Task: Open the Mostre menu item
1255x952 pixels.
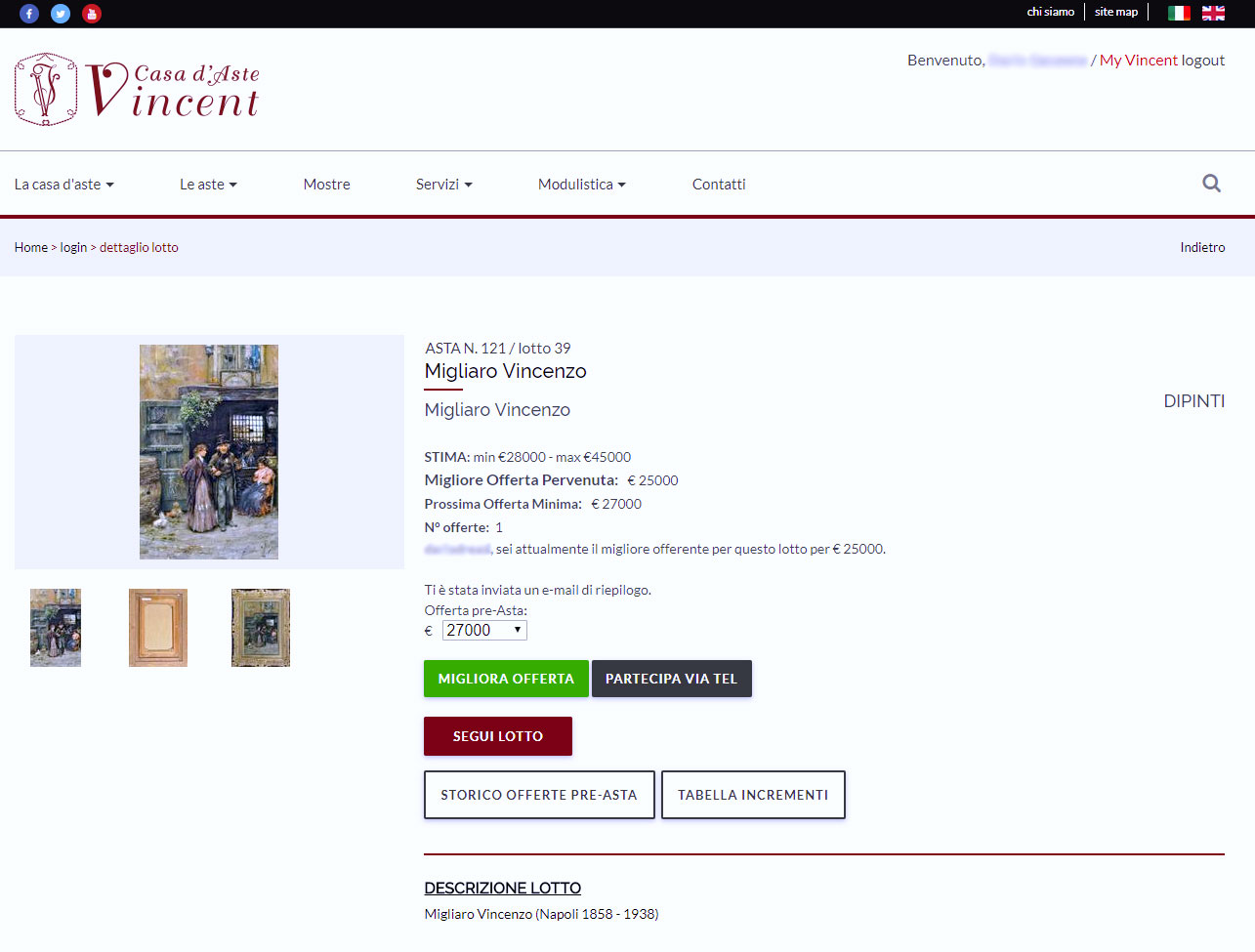Action: point(326,184)
